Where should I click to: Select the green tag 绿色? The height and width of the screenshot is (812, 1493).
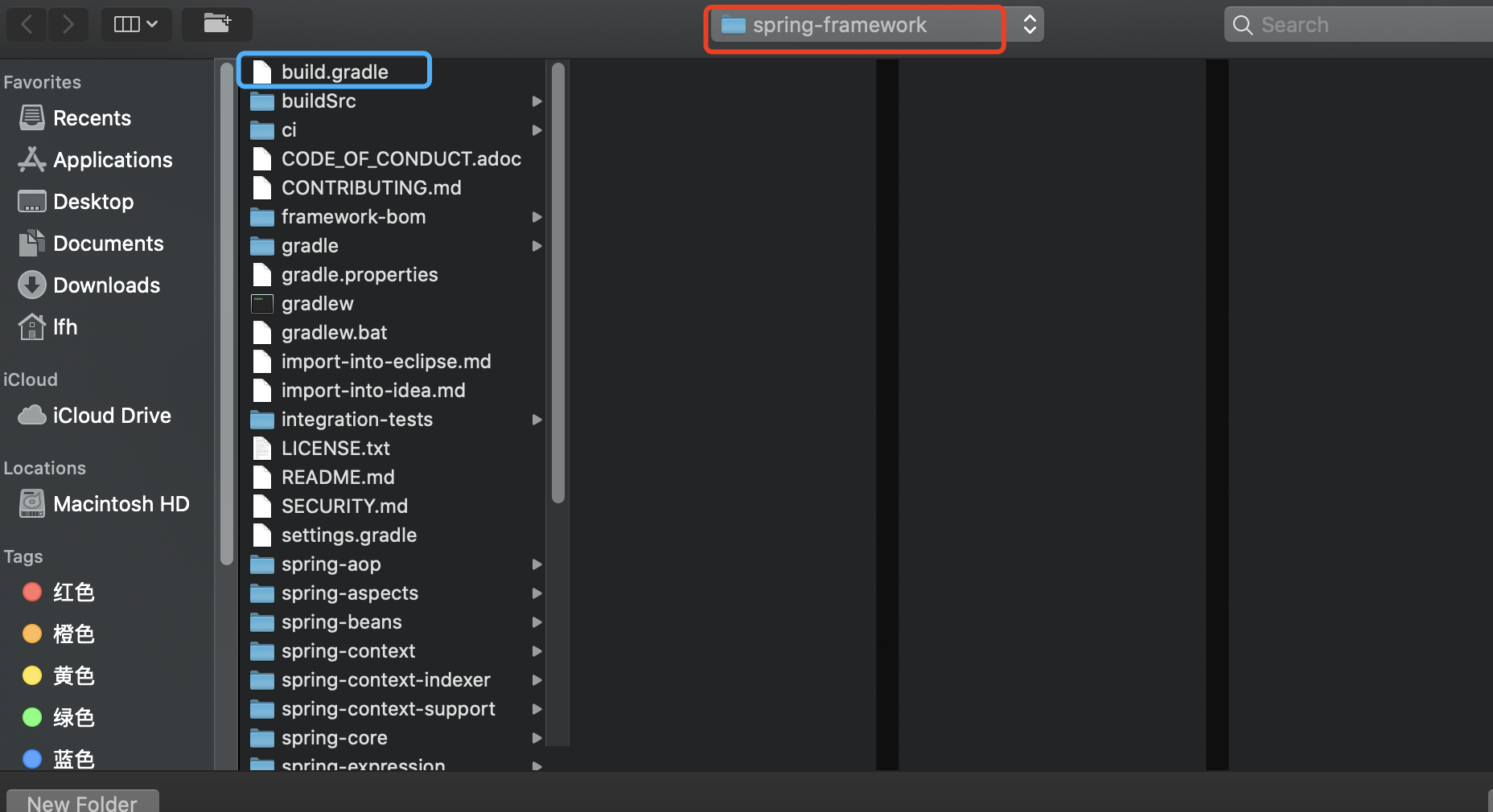click(x=59, y=718)
